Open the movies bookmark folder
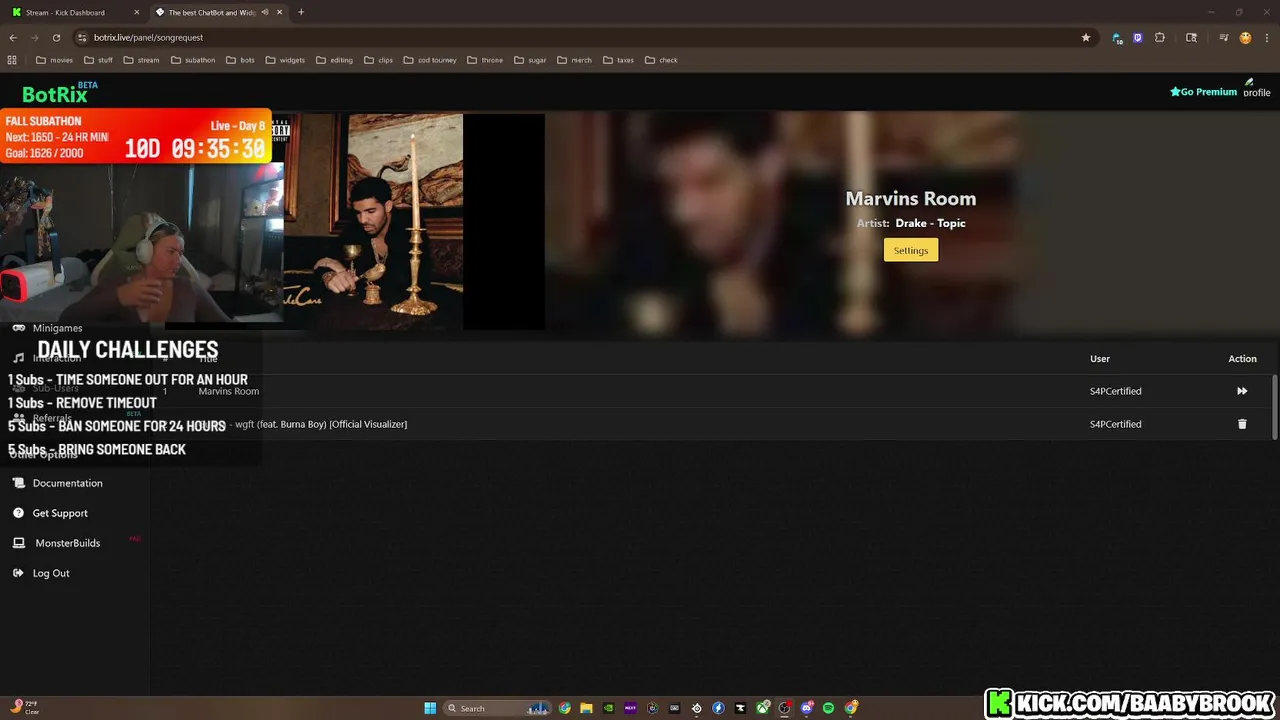 point(55,60)
